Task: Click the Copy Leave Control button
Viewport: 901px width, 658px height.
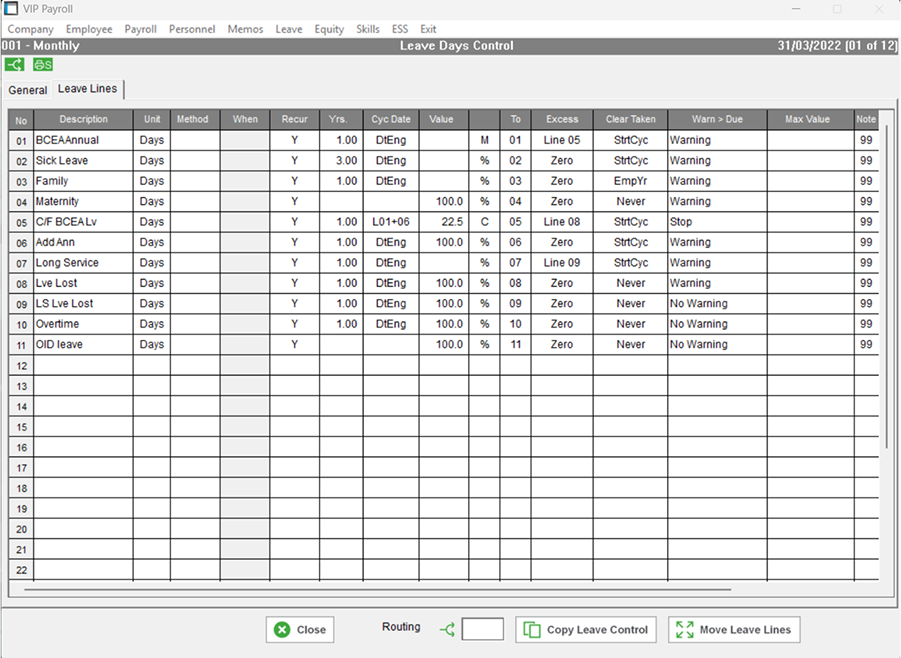Action: pyautogui.click(x=586, y=630)
